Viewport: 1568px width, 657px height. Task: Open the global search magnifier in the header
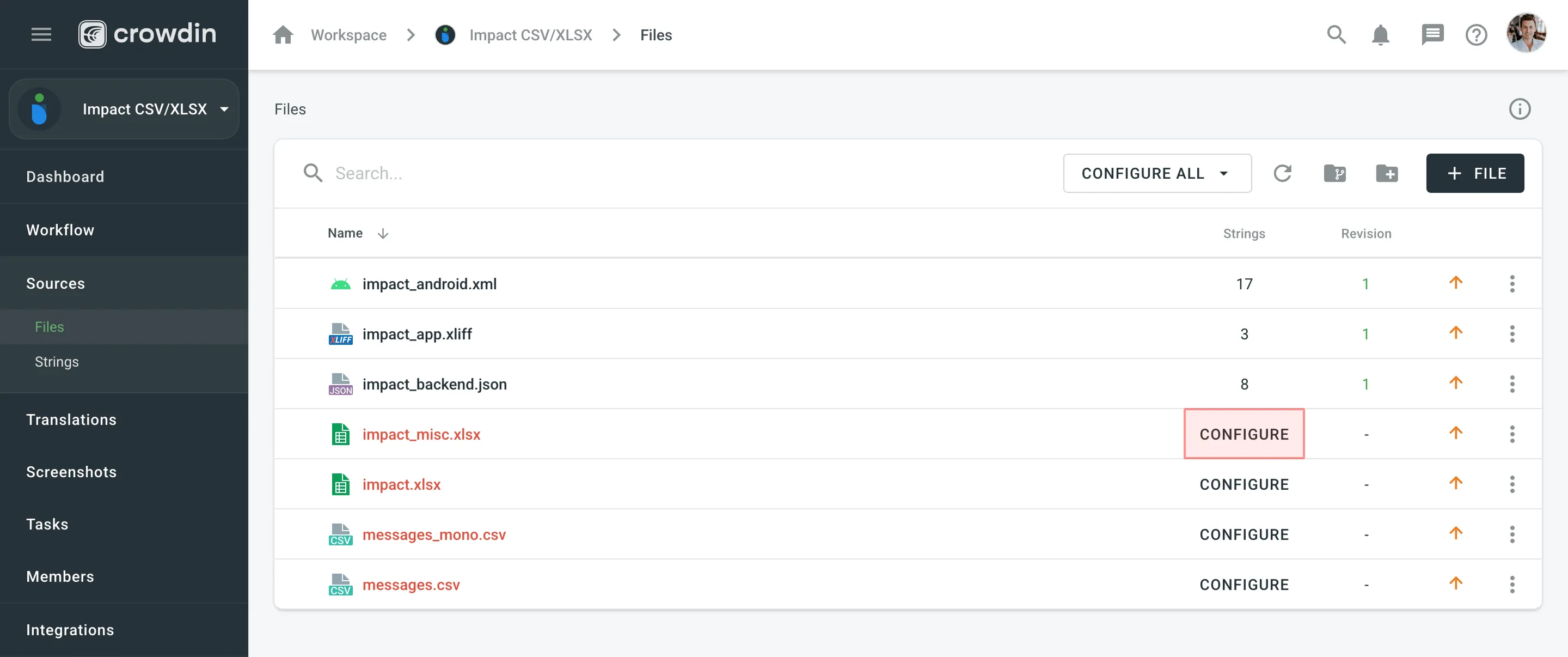1336,35
